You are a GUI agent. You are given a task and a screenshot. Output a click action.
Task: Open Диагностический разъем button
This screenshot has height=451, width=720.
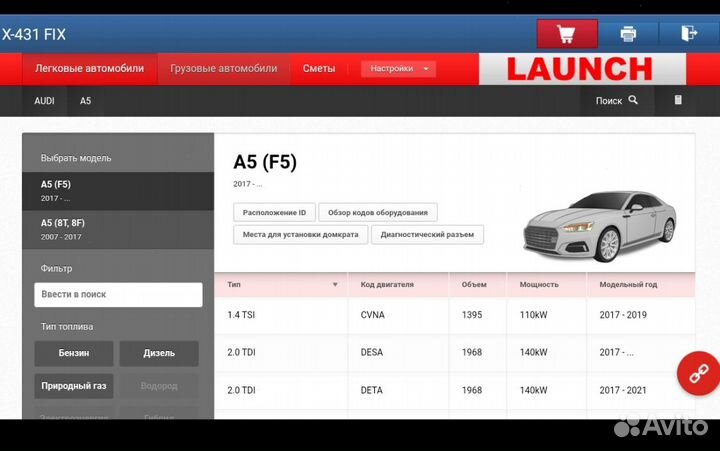(x=427, y=235)
